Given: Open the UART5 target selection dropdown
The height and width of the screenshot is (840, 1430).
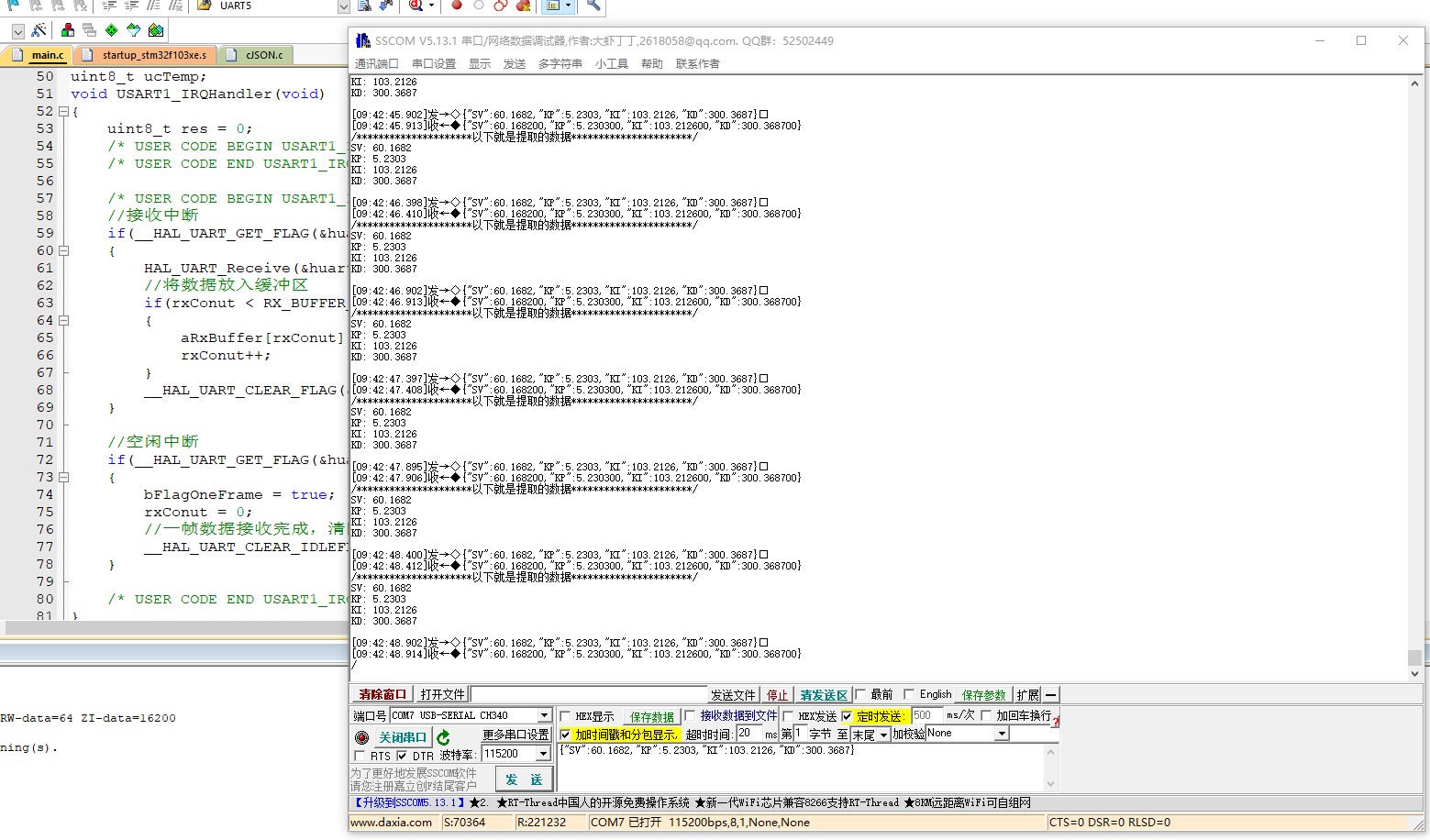Looking at the screenshot, I should click(x=343, y=6).
